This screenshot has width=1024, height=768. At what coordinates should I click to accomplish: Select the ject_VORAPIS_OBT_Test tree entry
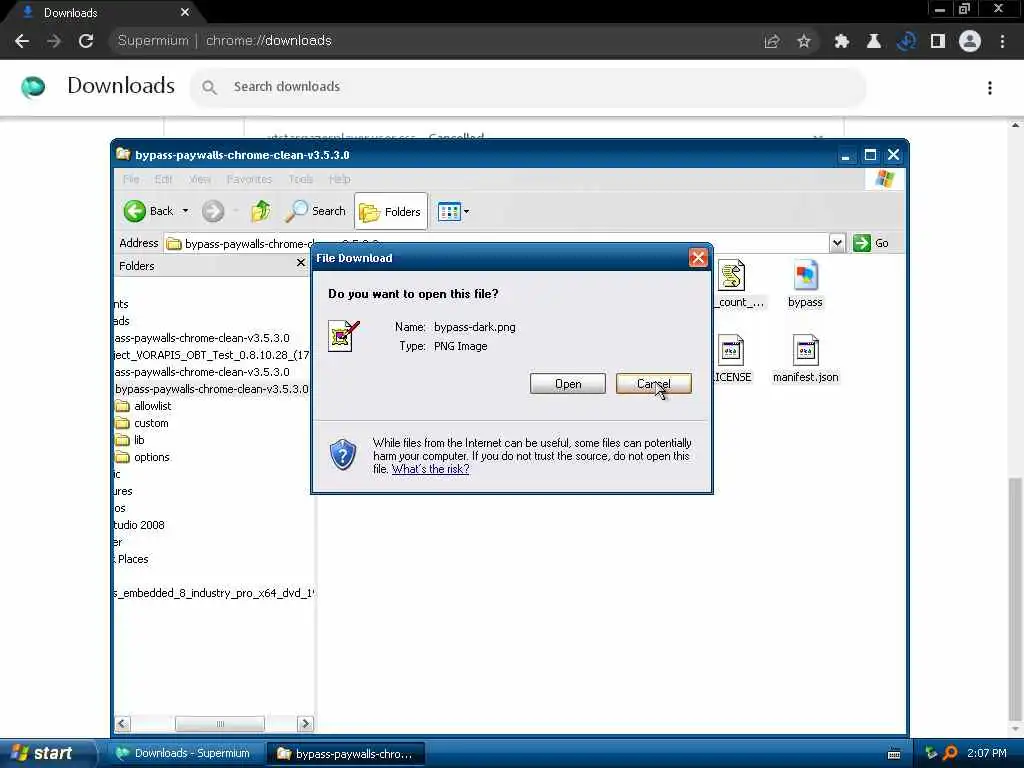[x=212, y=355]
